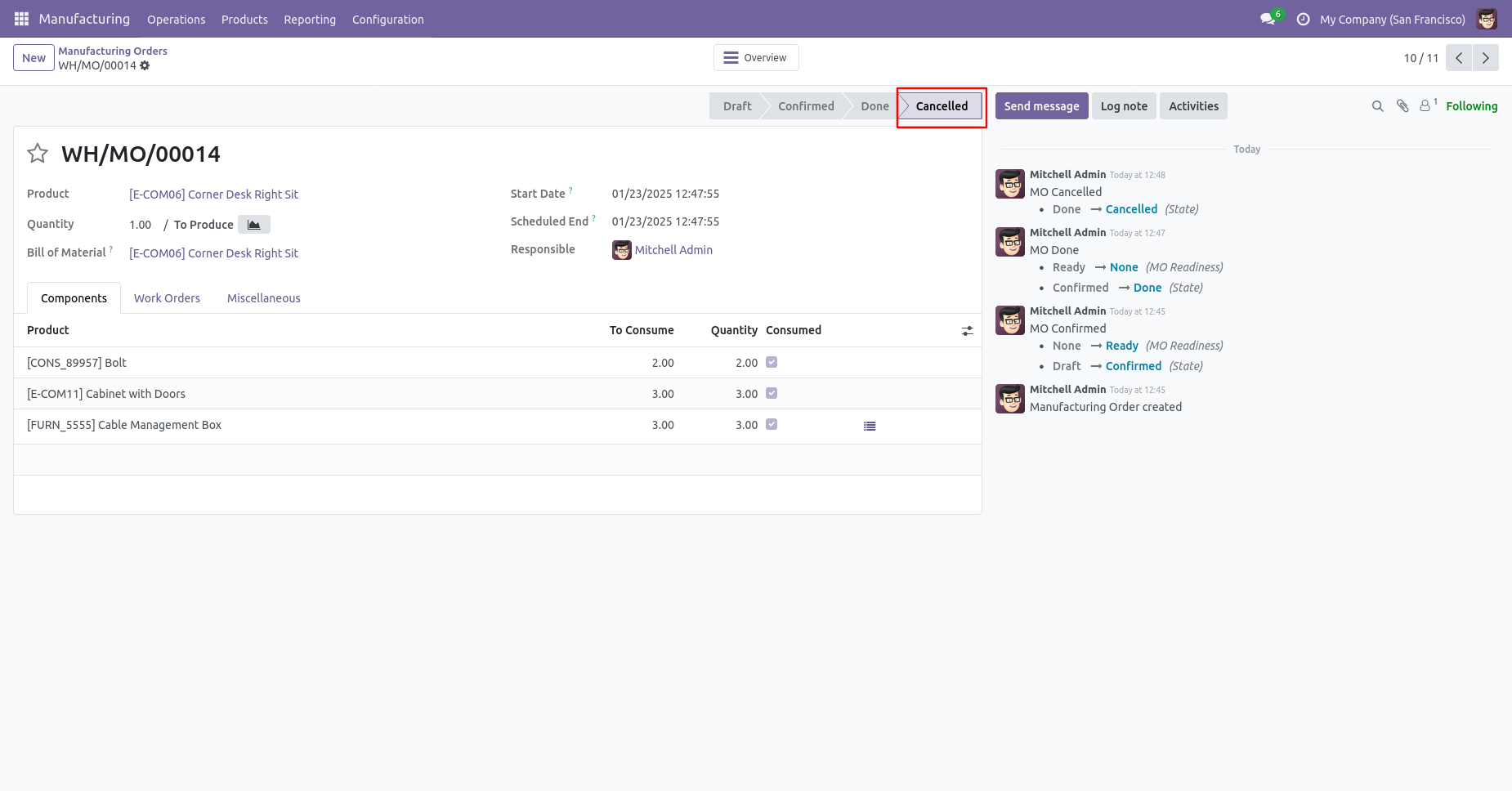Open details list icon for Cable Management Box

(870, 426)
